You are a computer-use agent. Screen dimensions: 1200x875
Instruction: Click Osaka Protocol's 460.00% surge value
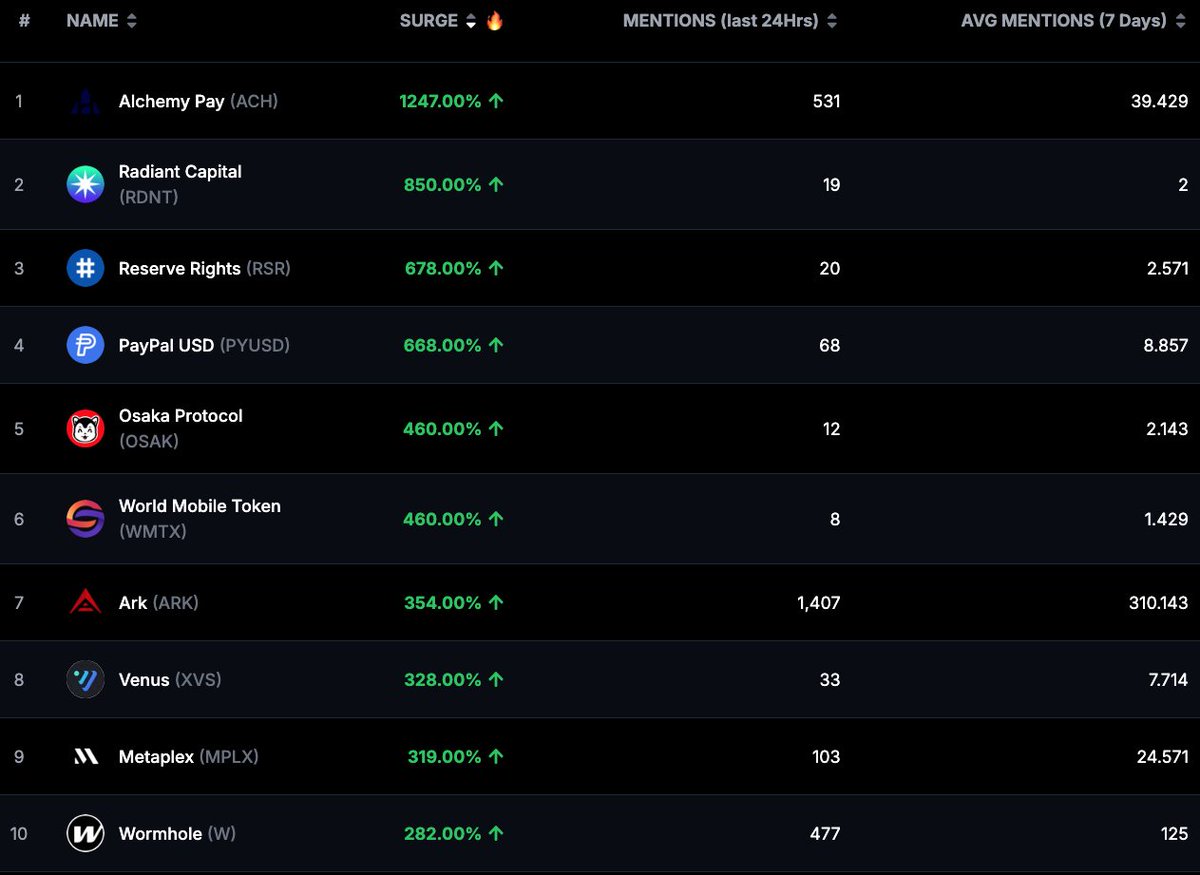(443, 429)
